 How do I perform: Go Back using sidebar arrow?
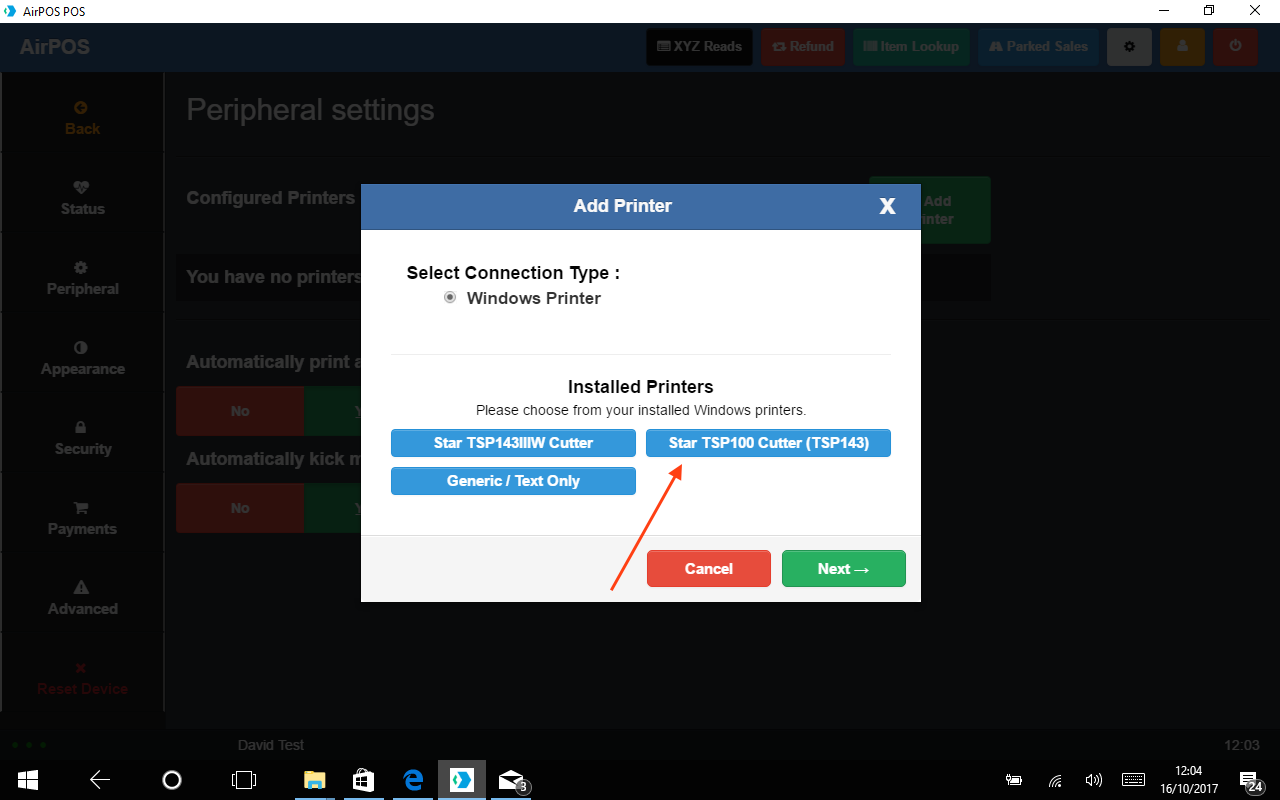coord(82,118)
